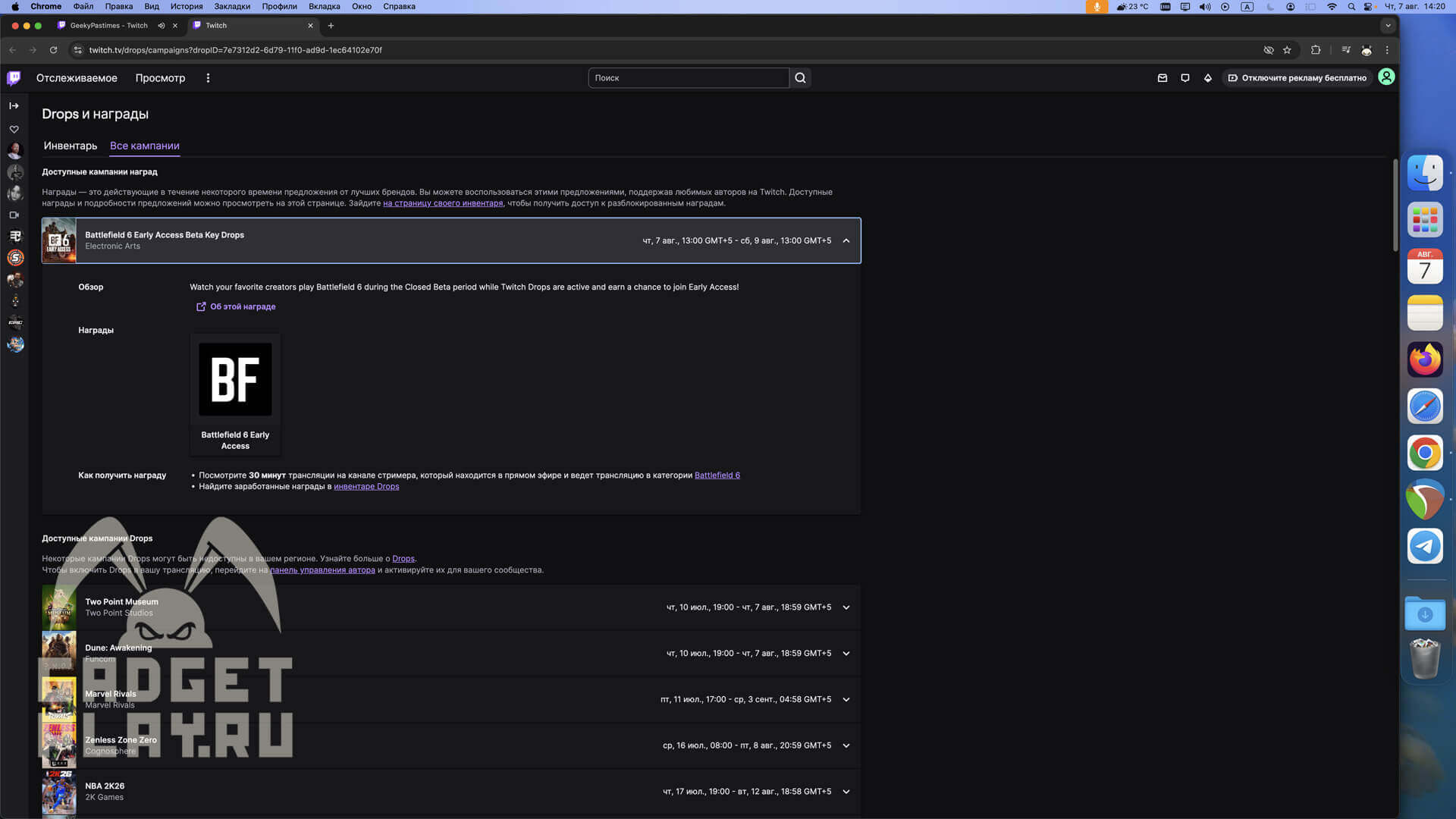
Task: Open the Bits diamond icon
Action: coord(1208,77)
